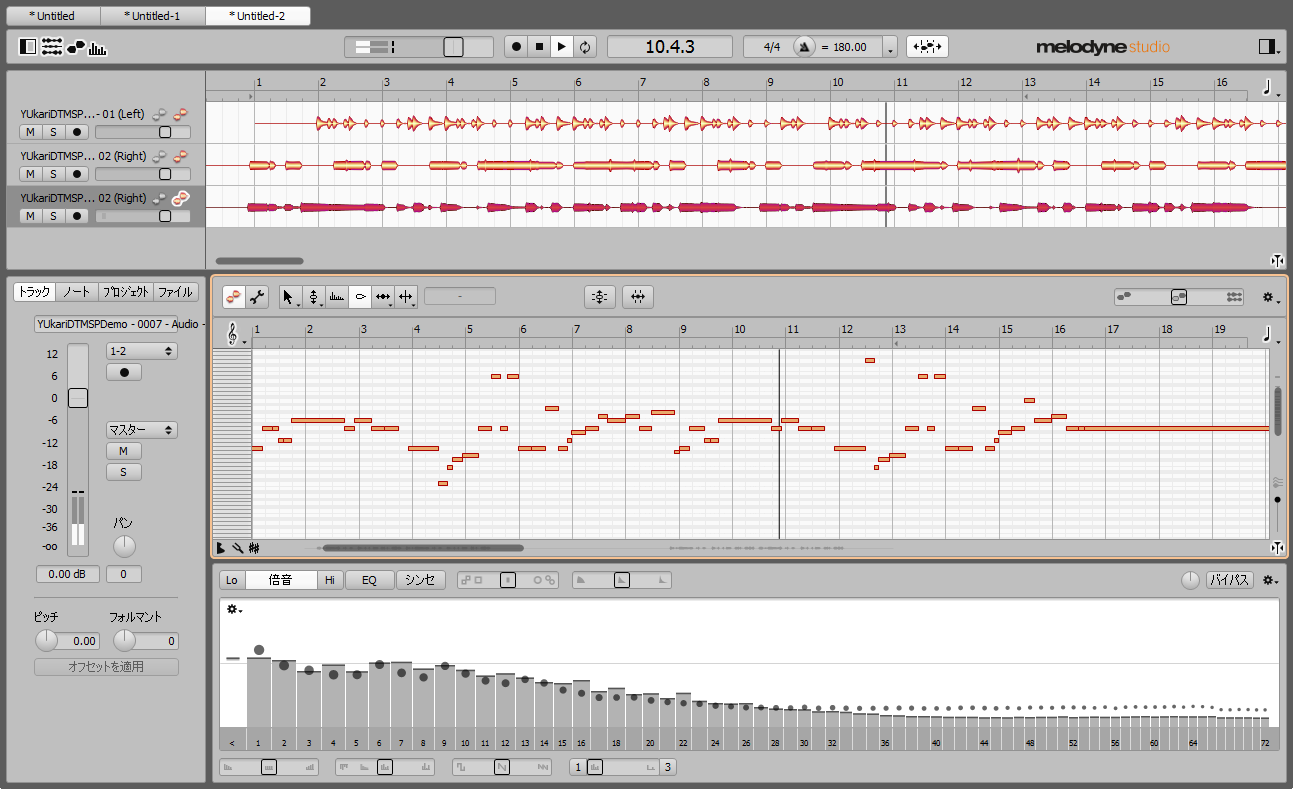This screenshot has width=1293, height=789.
Task: Click the Hi button in sound editor
Action: (330, 580)
